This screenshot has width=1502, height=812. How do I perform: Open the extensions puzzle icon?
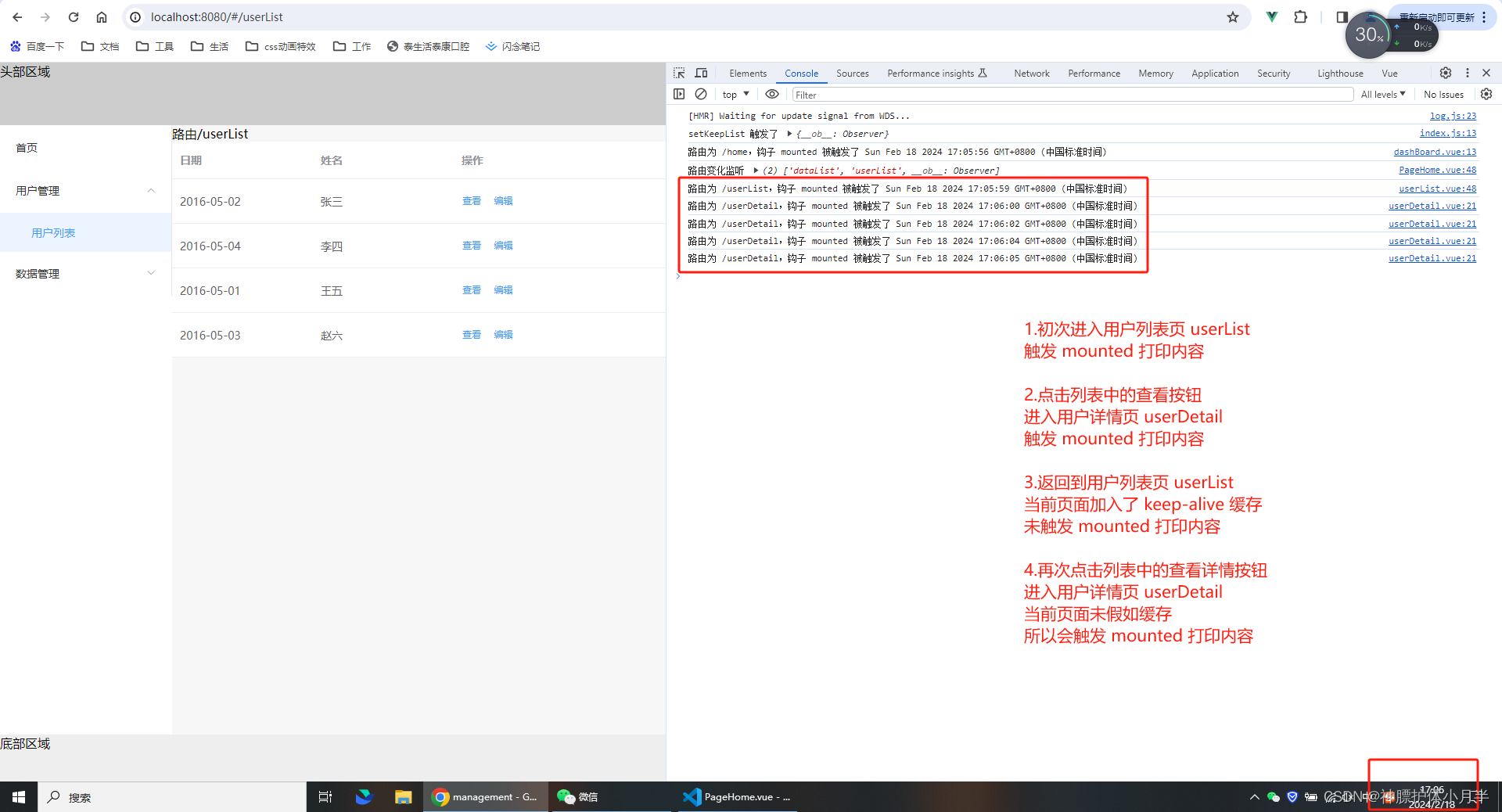coord(1300,16)
